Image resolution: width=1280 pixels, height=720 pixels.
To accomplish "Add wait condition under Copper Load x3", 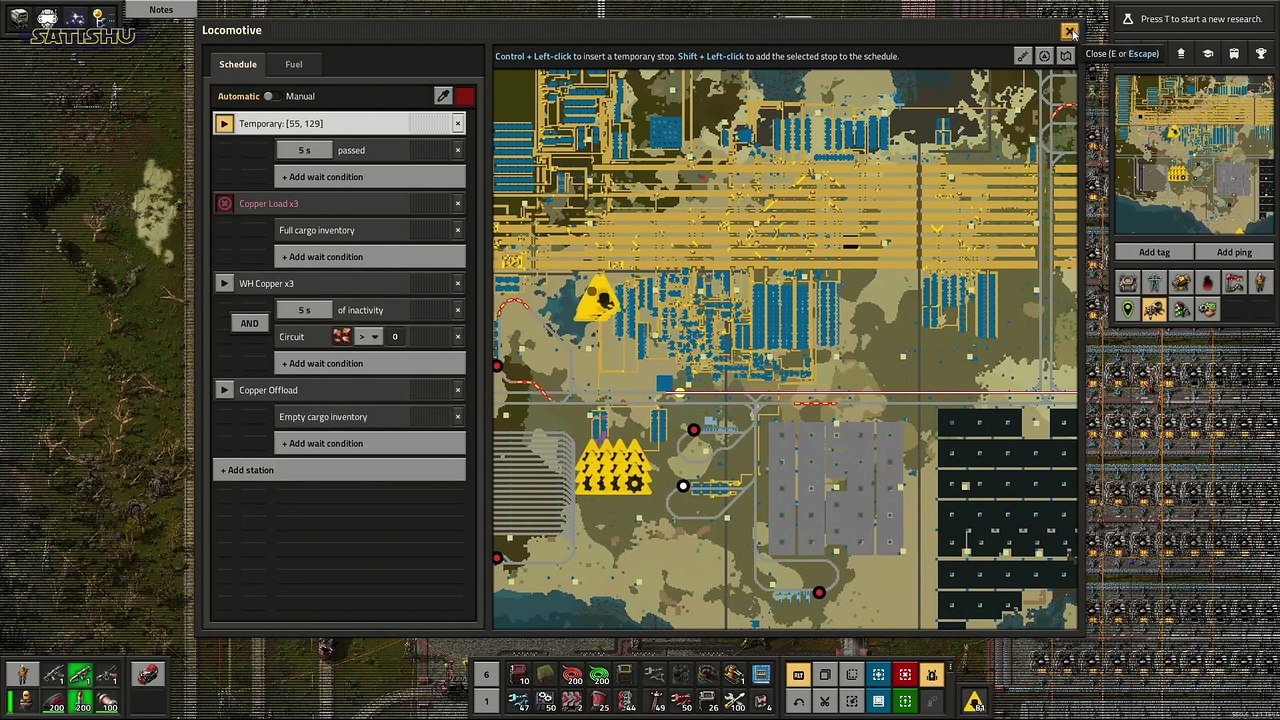I will pyautogui.click(x=370, y=257).
